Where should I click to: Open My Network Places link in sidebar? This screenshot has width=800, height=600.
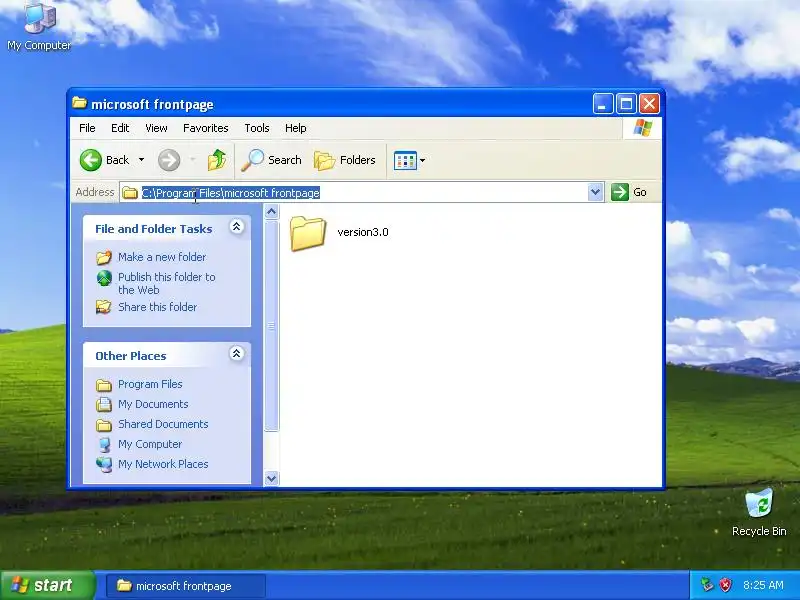point(163,464)
